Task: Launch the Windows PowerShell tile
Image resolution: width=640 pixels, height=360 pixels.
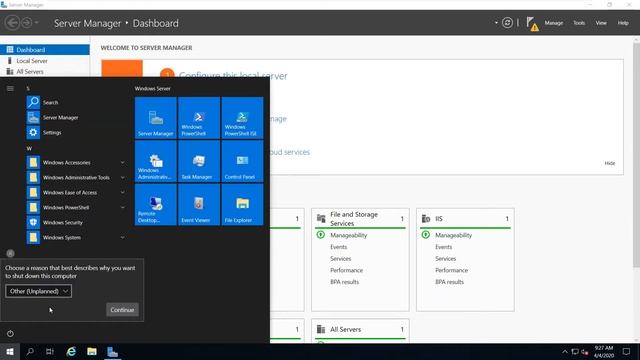Action: [x=199, y=118]
